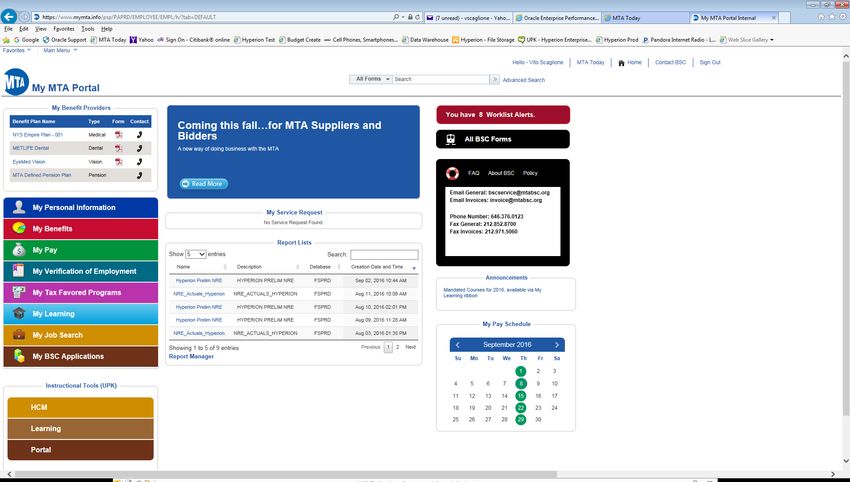The width and height of the screenshot is (850, 482).
Task: Open the Edit menu
Action: (x=24, y=29)
